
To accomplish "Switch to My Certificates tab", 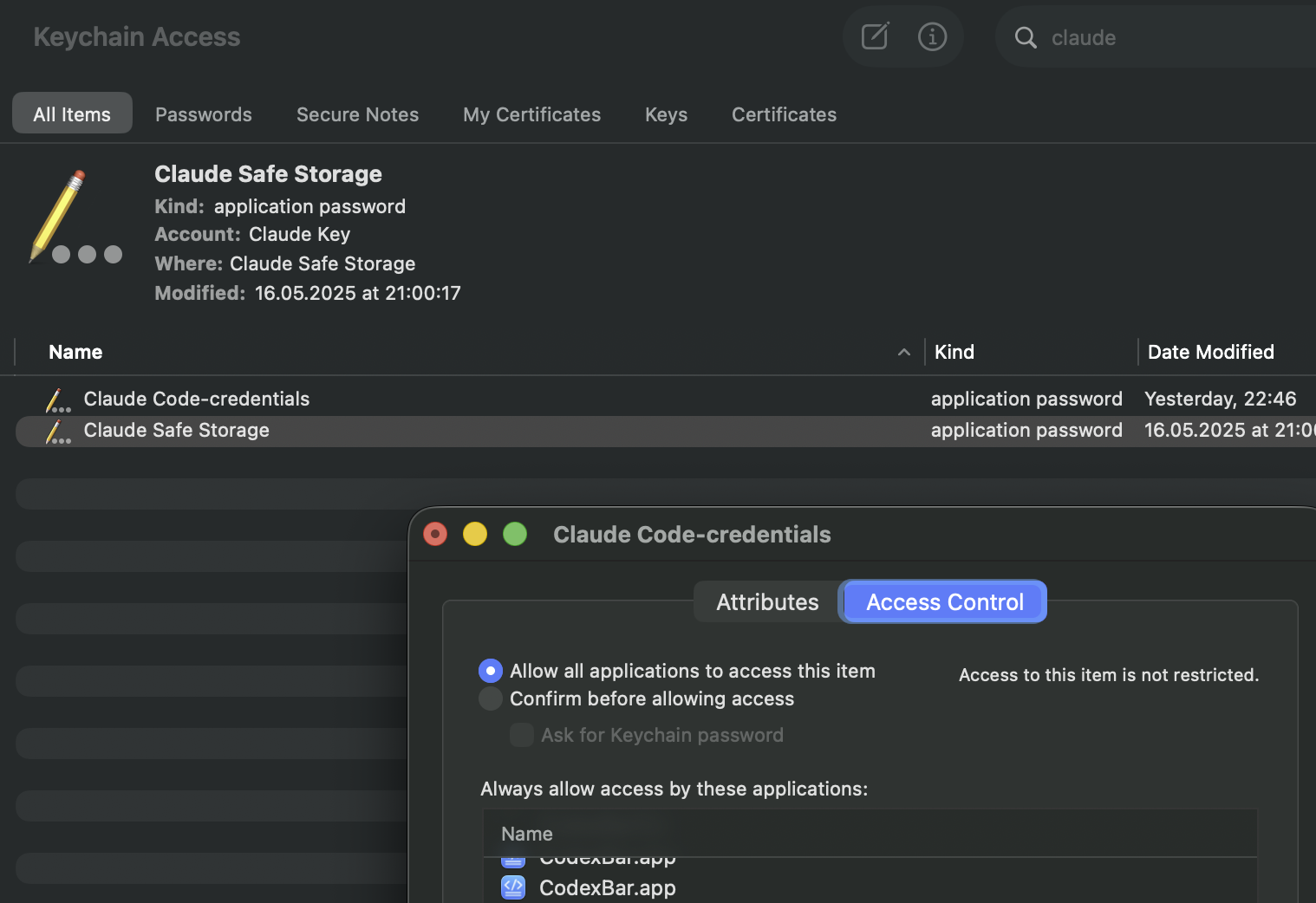I will [531, 114].
